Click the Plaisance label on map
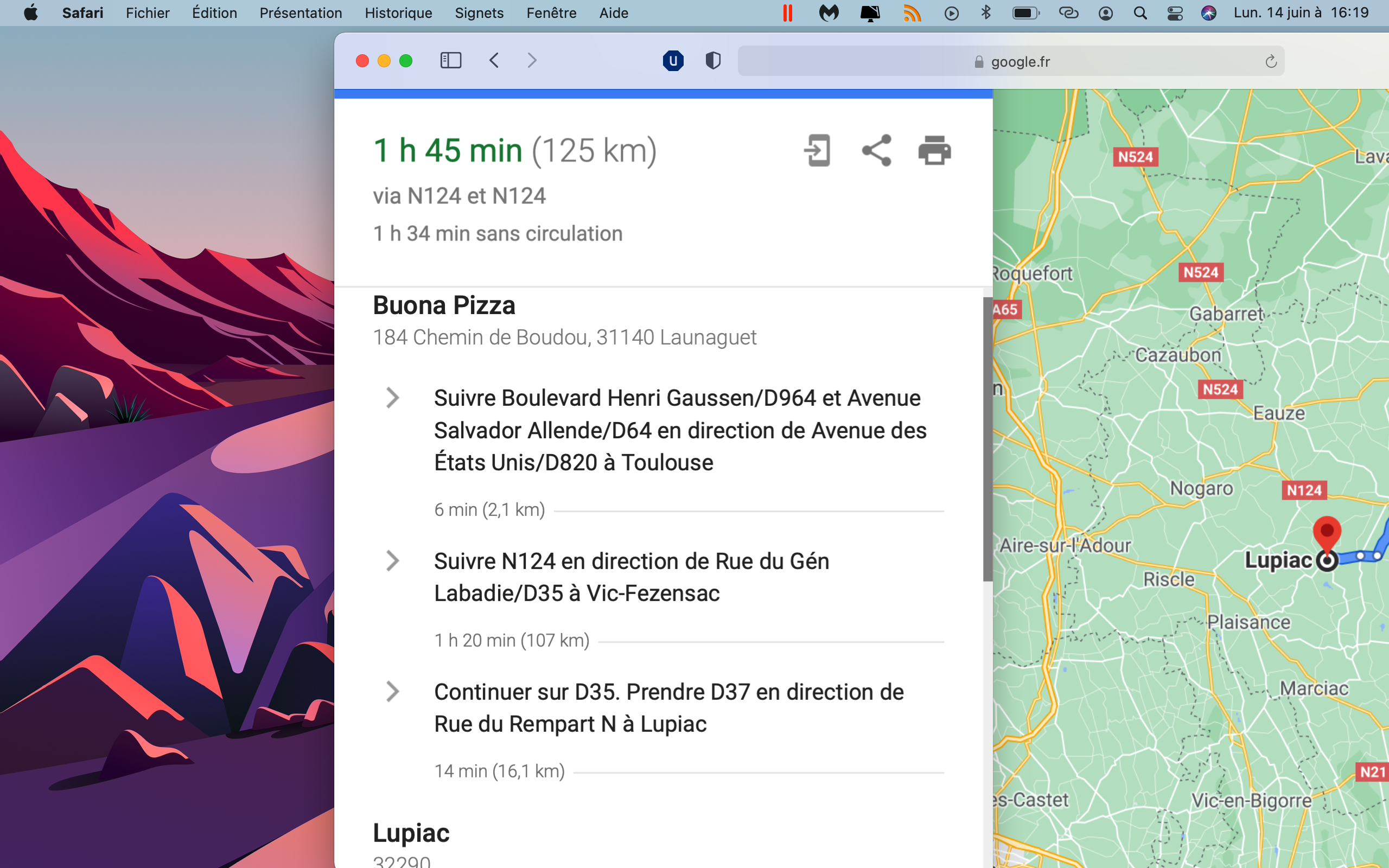The image size is (1389, 868). [1248, 622]
